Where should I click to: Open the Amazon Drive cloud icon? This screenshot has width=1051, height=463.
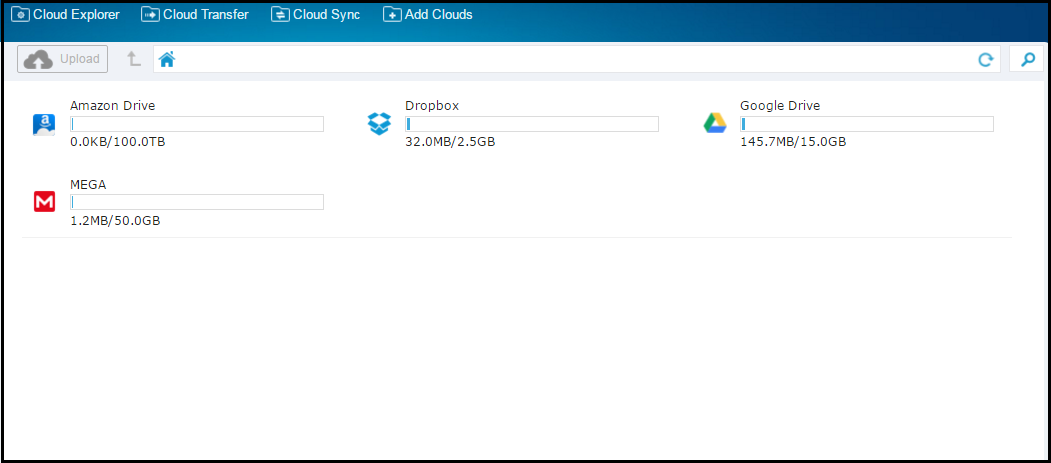click(x=44, y=124)
